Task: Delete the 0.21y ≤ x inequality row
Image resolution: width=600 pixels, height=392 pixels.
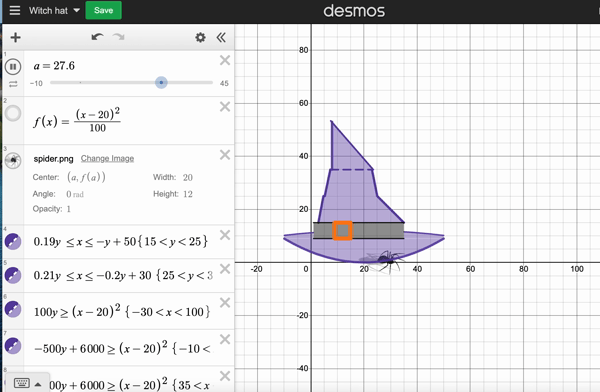Action: 225,269
